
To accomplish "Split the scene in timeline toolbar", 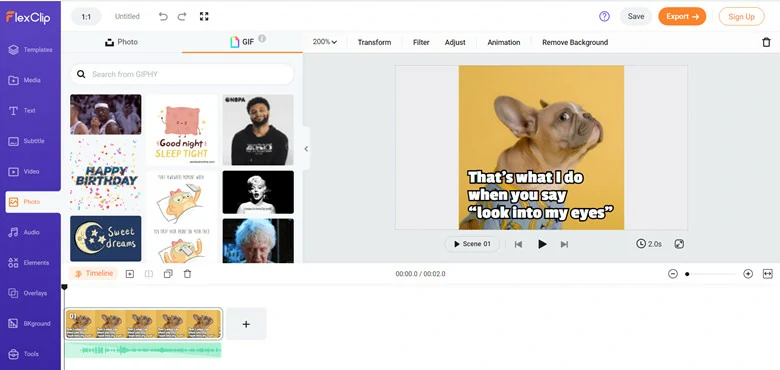I will (x=149, y=274).
